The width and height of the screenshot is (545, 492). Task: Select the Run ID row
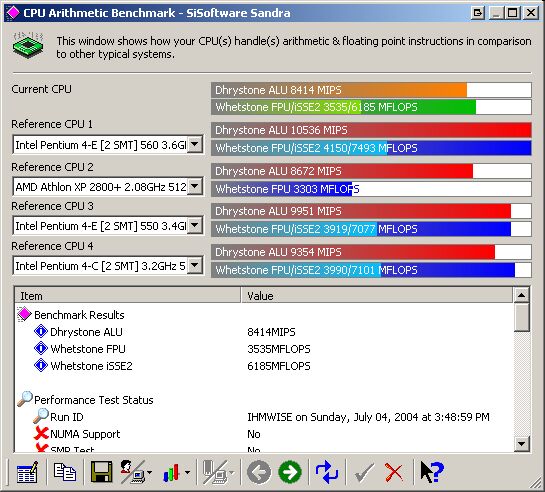264,416
